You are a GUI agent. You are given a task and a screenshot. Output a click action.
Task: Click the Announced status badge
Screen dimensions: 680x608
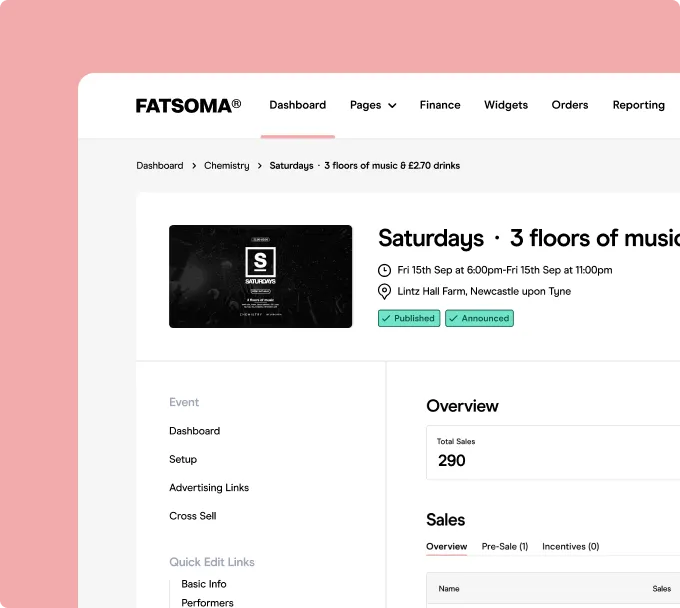pyautogui.click(x=479, y=318)
